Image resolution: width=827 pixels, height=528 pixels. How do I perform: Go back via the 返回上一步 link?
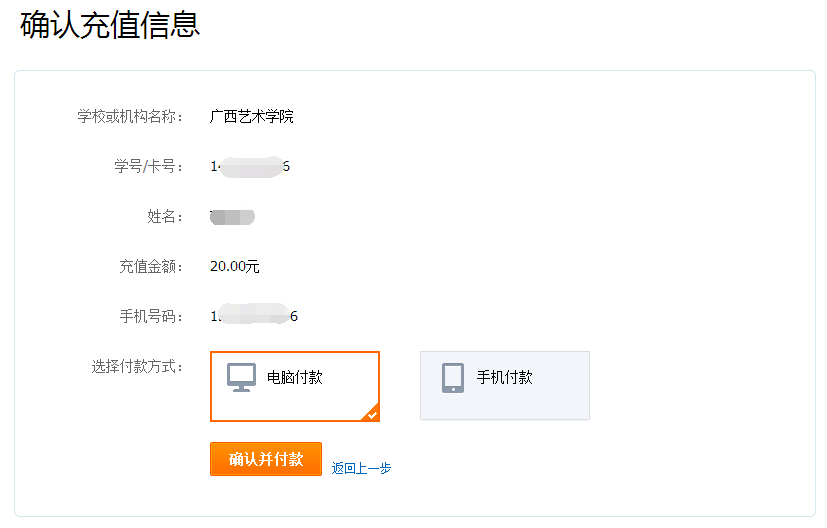click(x=361, y=468)
